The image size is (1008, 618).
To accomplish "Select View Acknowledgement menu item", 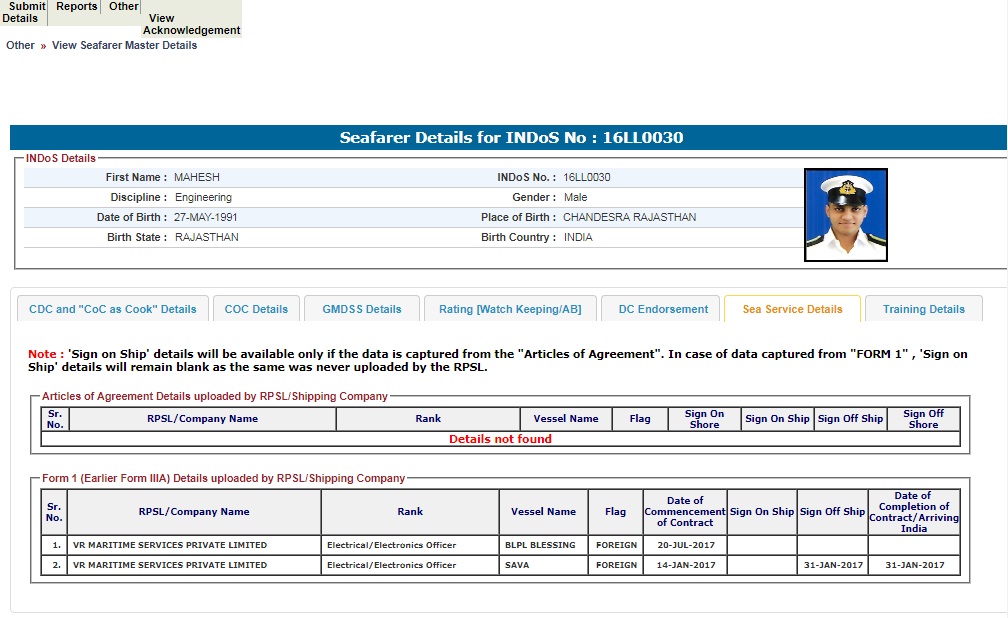I will [191, 24].
